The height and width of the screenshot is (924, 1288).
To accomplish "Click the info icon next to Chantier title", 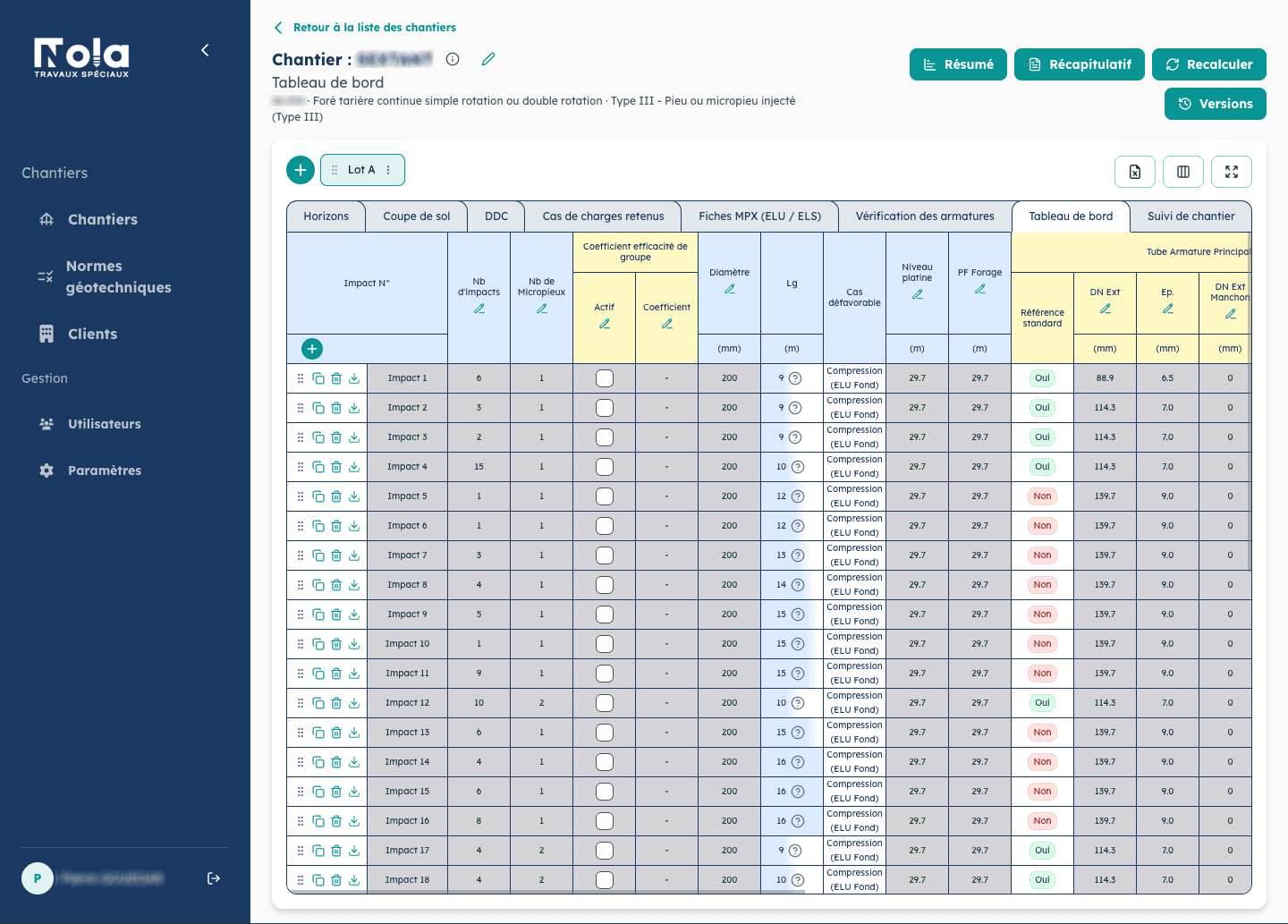I will tap(453, 59).
